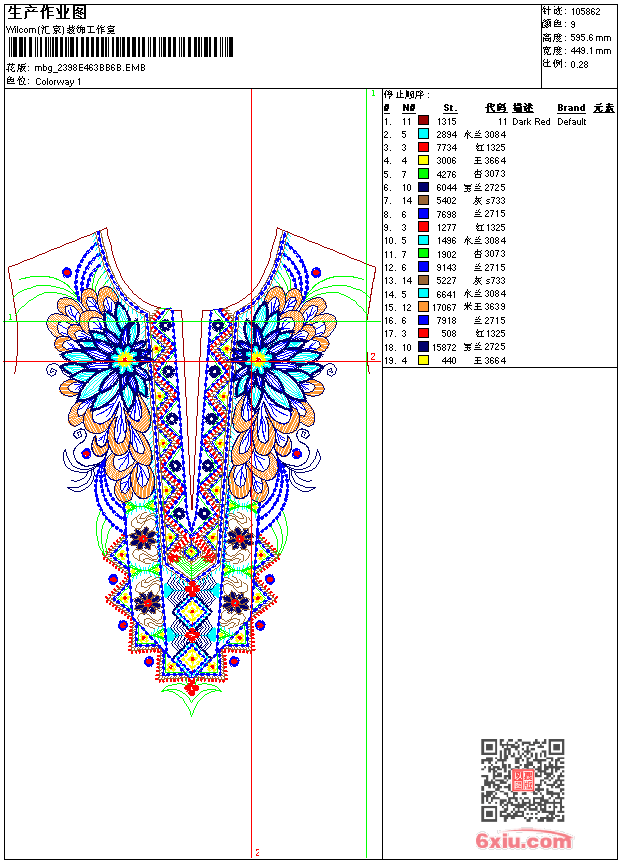Click the Dark Red swatch in row 1
Viewport: 620px width, 860px height.
point(424,120)
